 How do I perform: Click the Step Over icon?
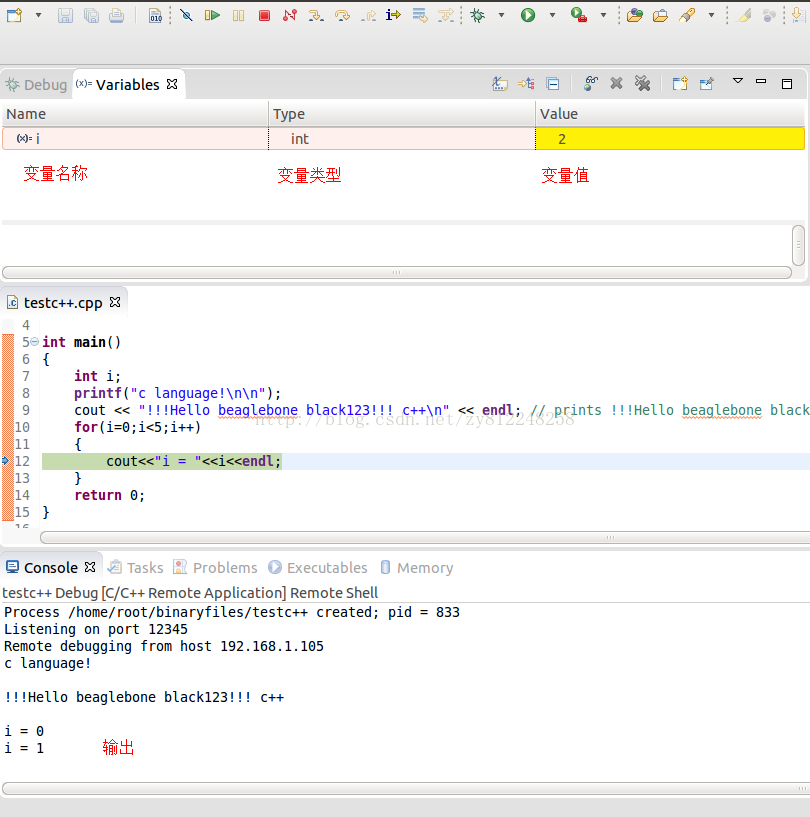(x=342, y=15)
